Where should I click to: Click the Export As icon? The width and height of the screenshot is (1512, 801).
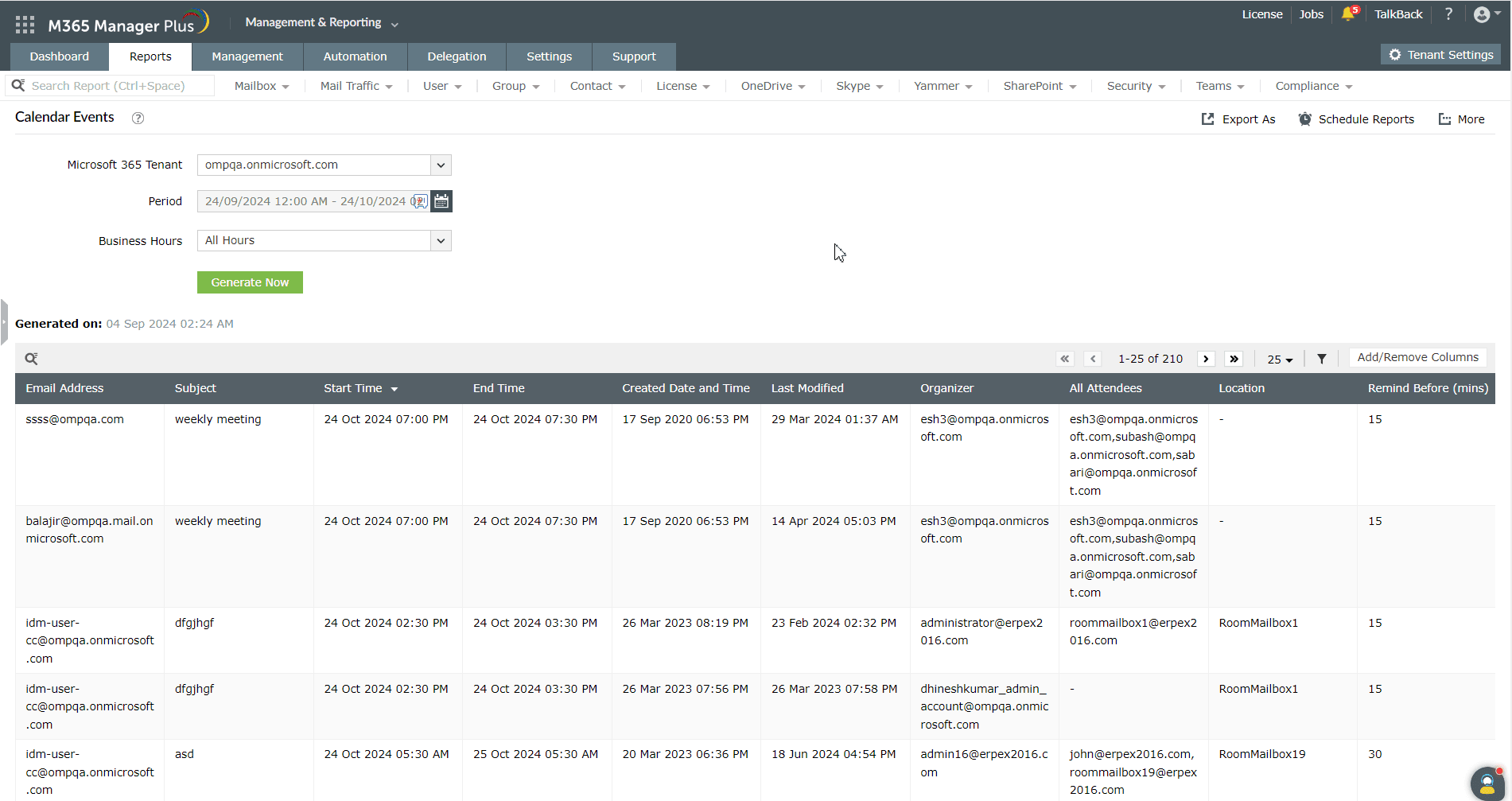pyautogui.click(x=1207, y=119)
